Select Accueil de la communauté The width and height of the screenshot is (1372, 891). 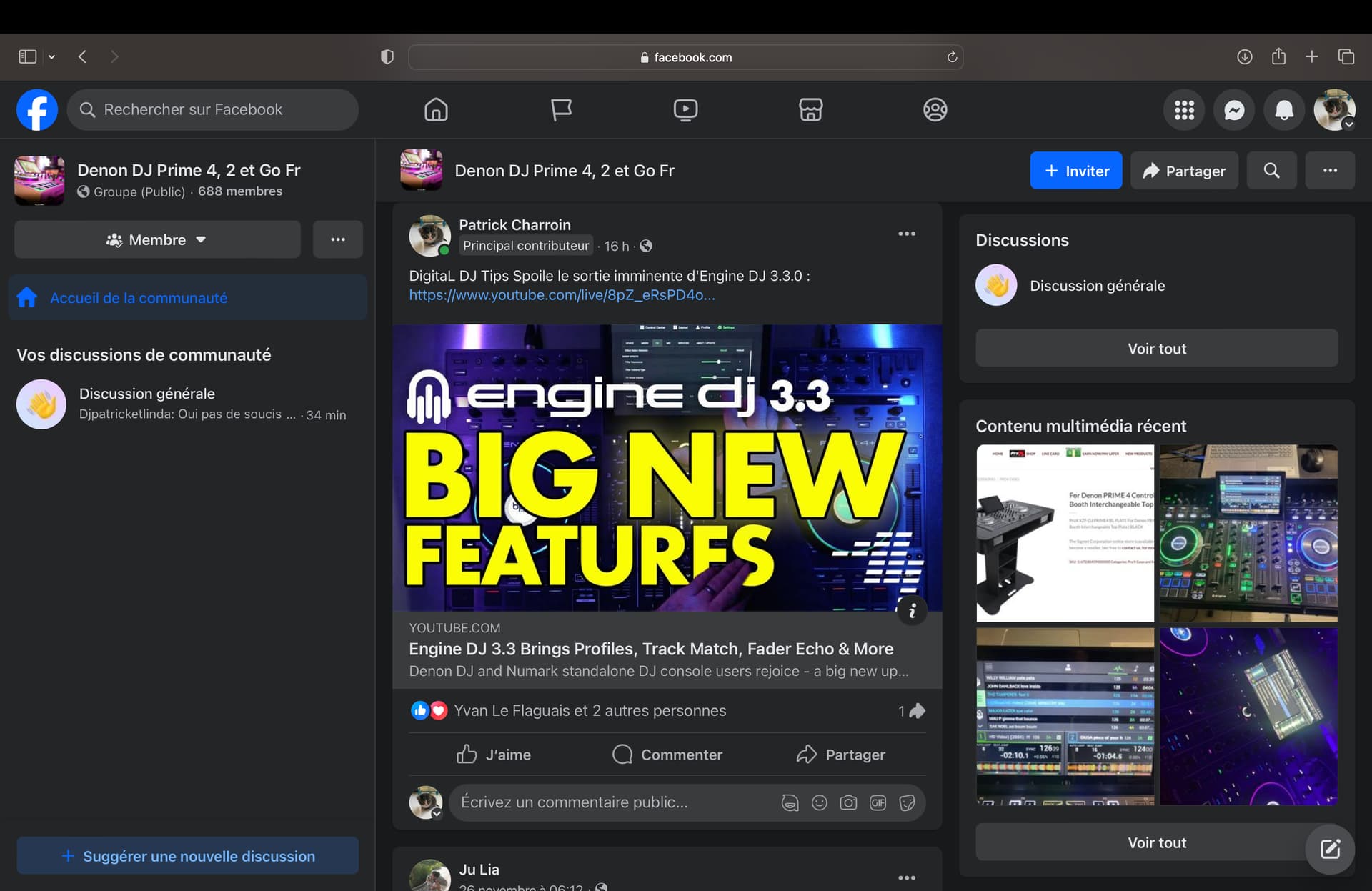(188, 298)
